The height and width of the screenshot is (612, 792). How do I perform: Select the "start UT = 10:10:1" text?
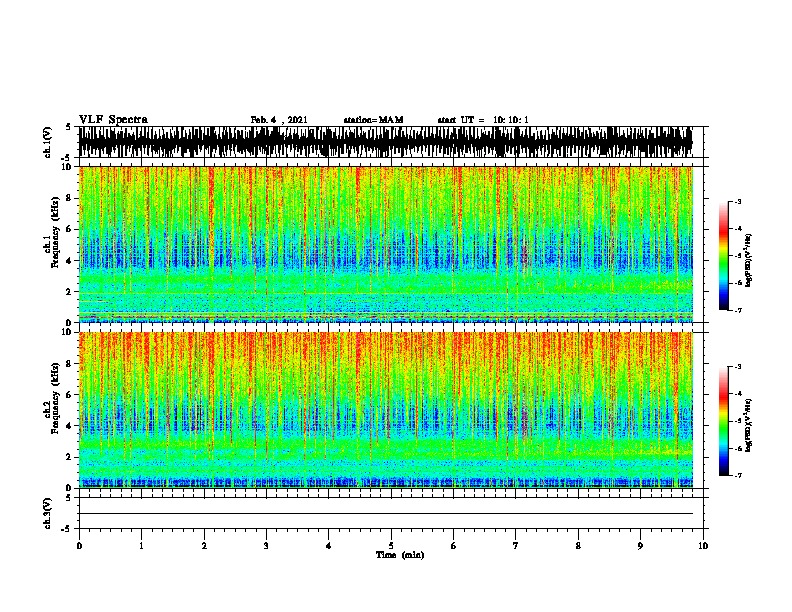[x=483, y=120]
